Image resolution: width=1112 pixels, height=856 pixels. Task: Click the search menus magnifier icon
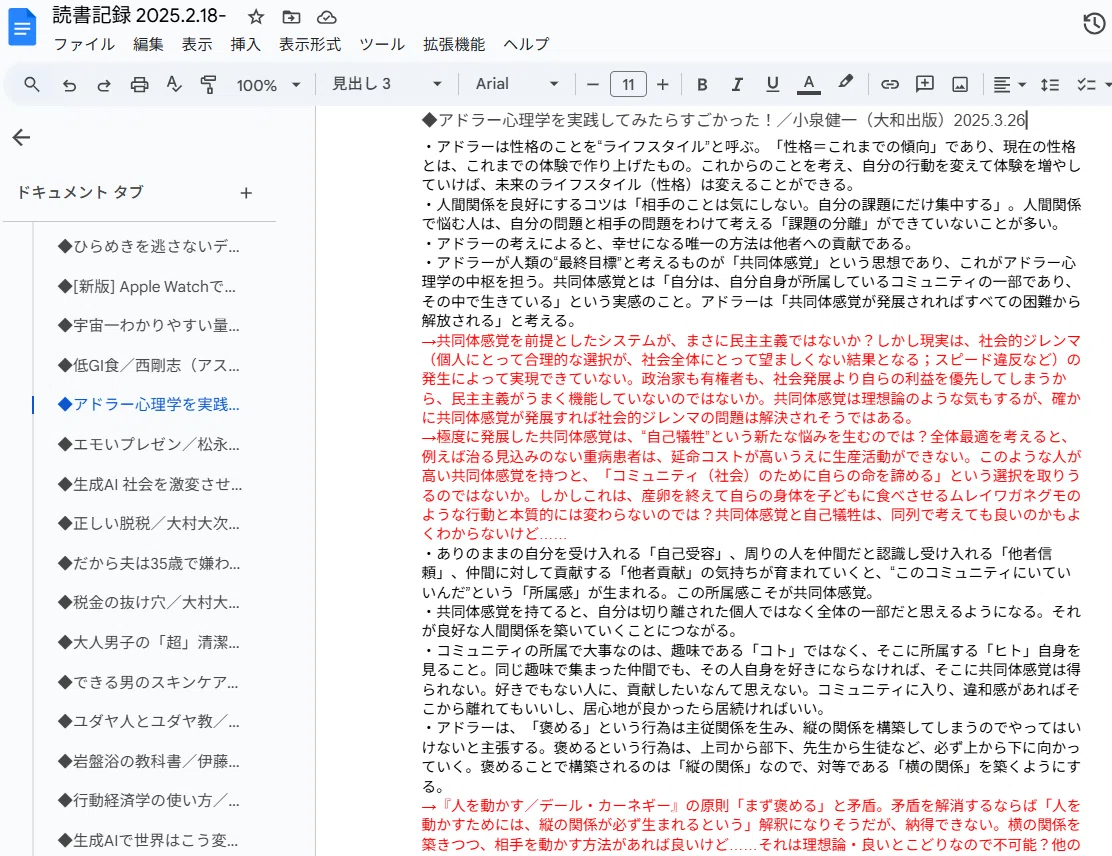click(x=31, y=84)
